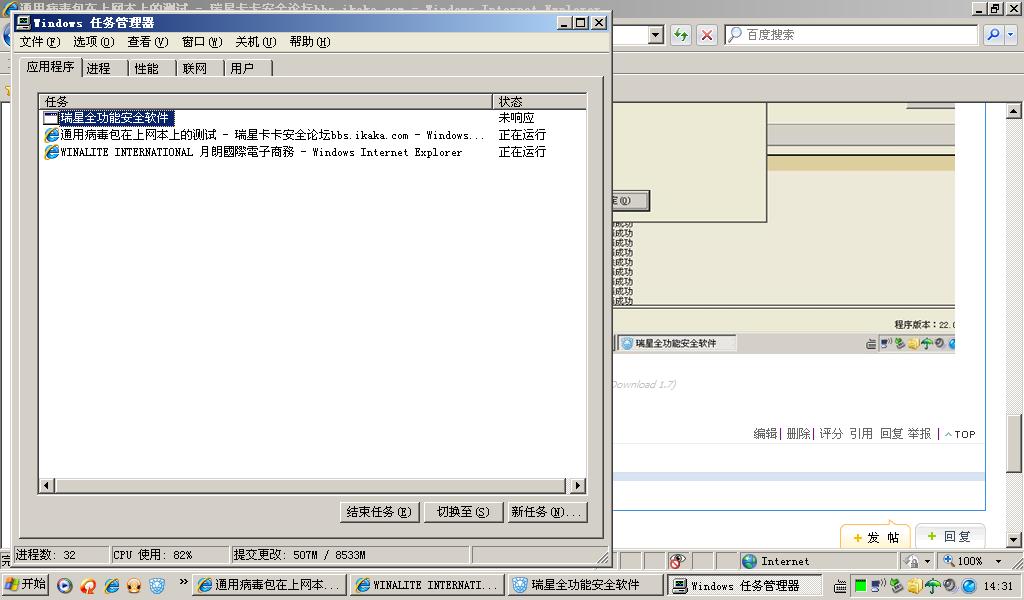Viewport: 1024px width, 600px height.
Task: Open the search provider dropdown arrow in IE
Action: (1010, 35)
